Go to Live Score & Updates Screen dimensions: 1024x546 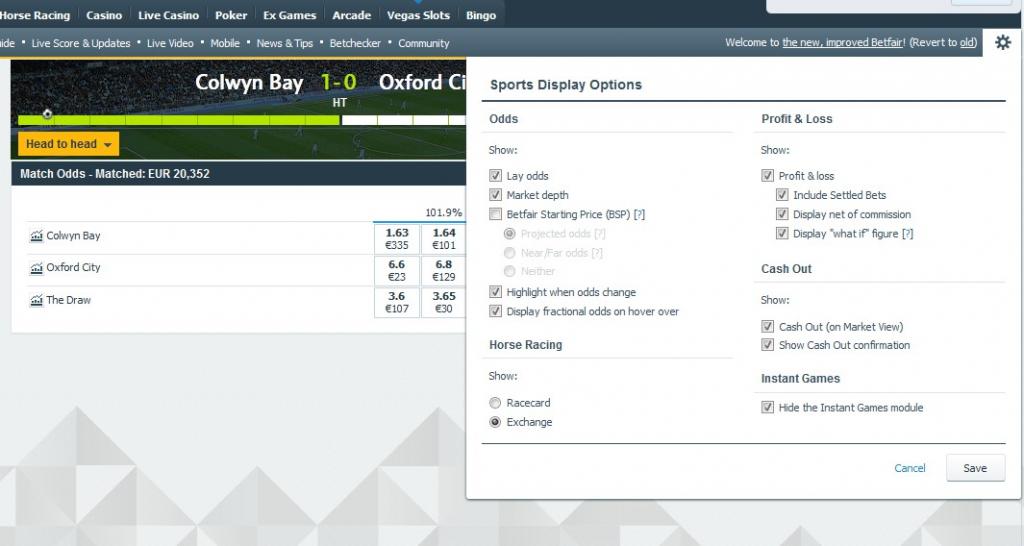(81, 43)
